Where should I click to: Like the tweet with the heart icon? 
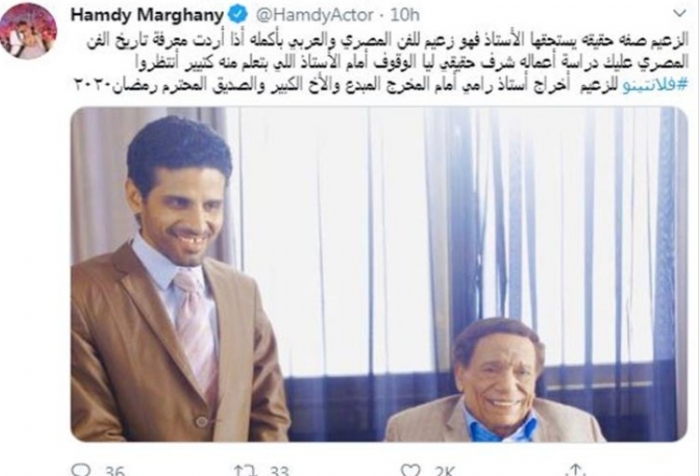click(410, 470)
